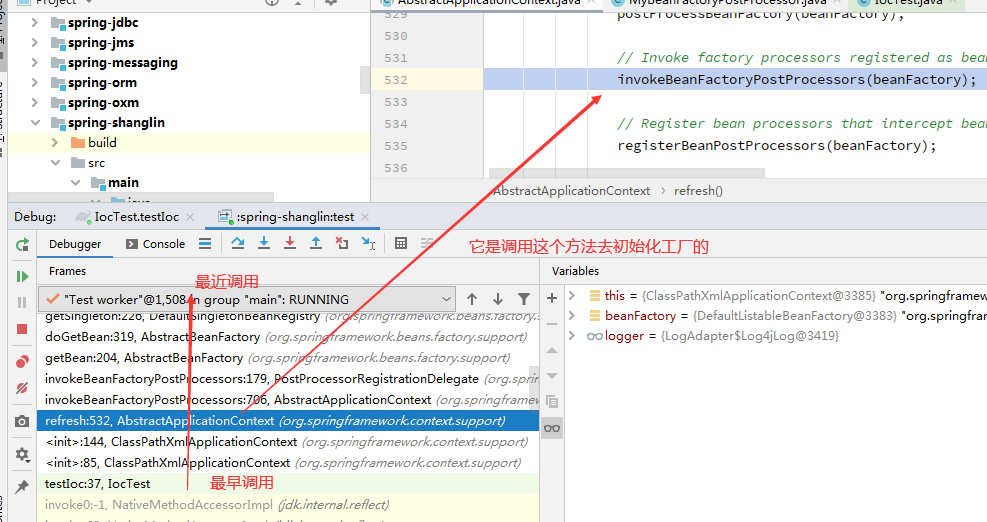
Task: Expand the spring-oxm module
Action: pos(35,103)
